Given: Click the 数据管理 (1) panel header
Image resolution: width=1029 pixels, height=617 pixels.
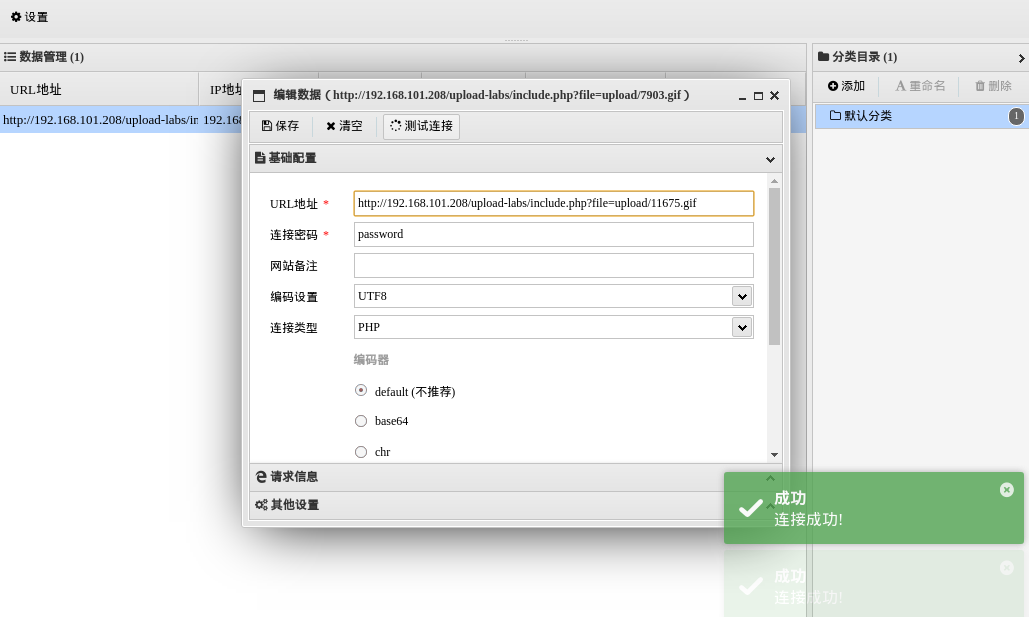Looking at the screenshot, I should point(403,57).
